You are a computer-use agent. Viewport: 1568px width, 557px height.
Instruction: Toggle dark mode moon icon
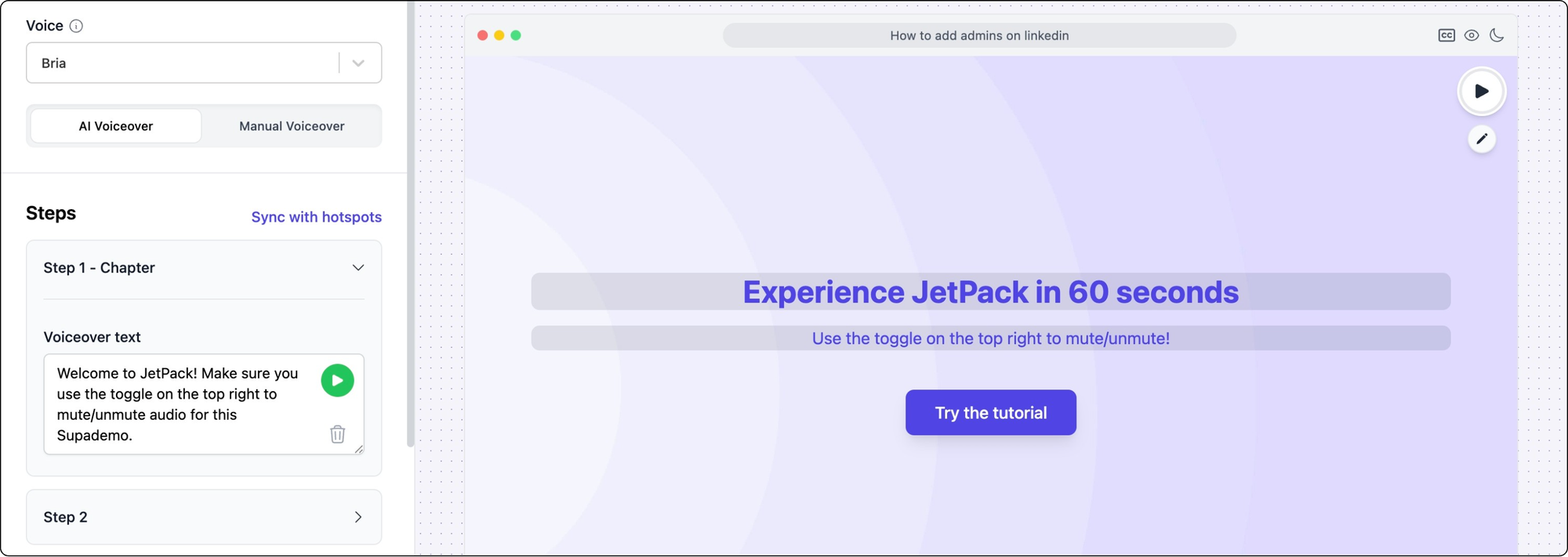[x=1497, y=35]
